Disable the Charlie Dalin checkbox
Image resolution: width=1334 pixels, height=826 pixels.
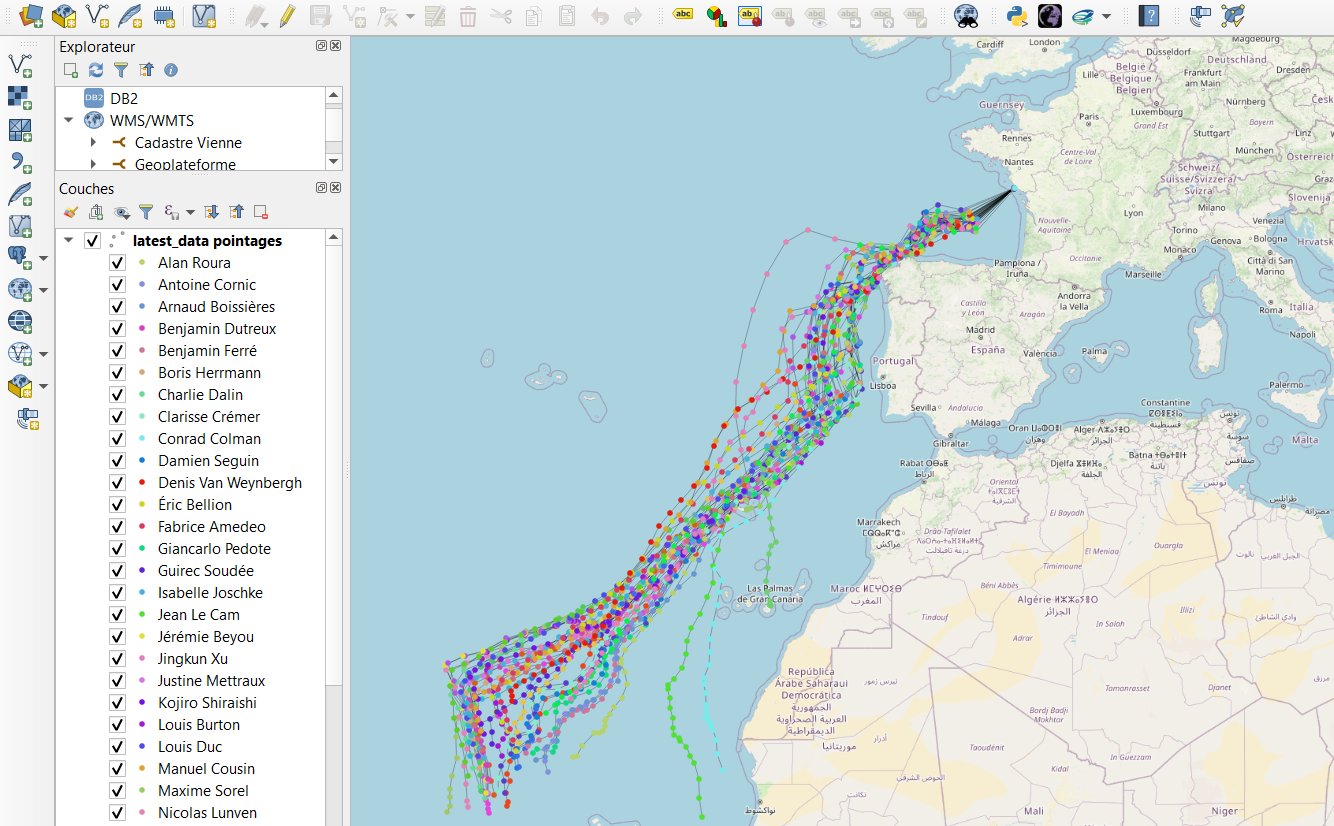pyautogui.click(x=117, y=395)
